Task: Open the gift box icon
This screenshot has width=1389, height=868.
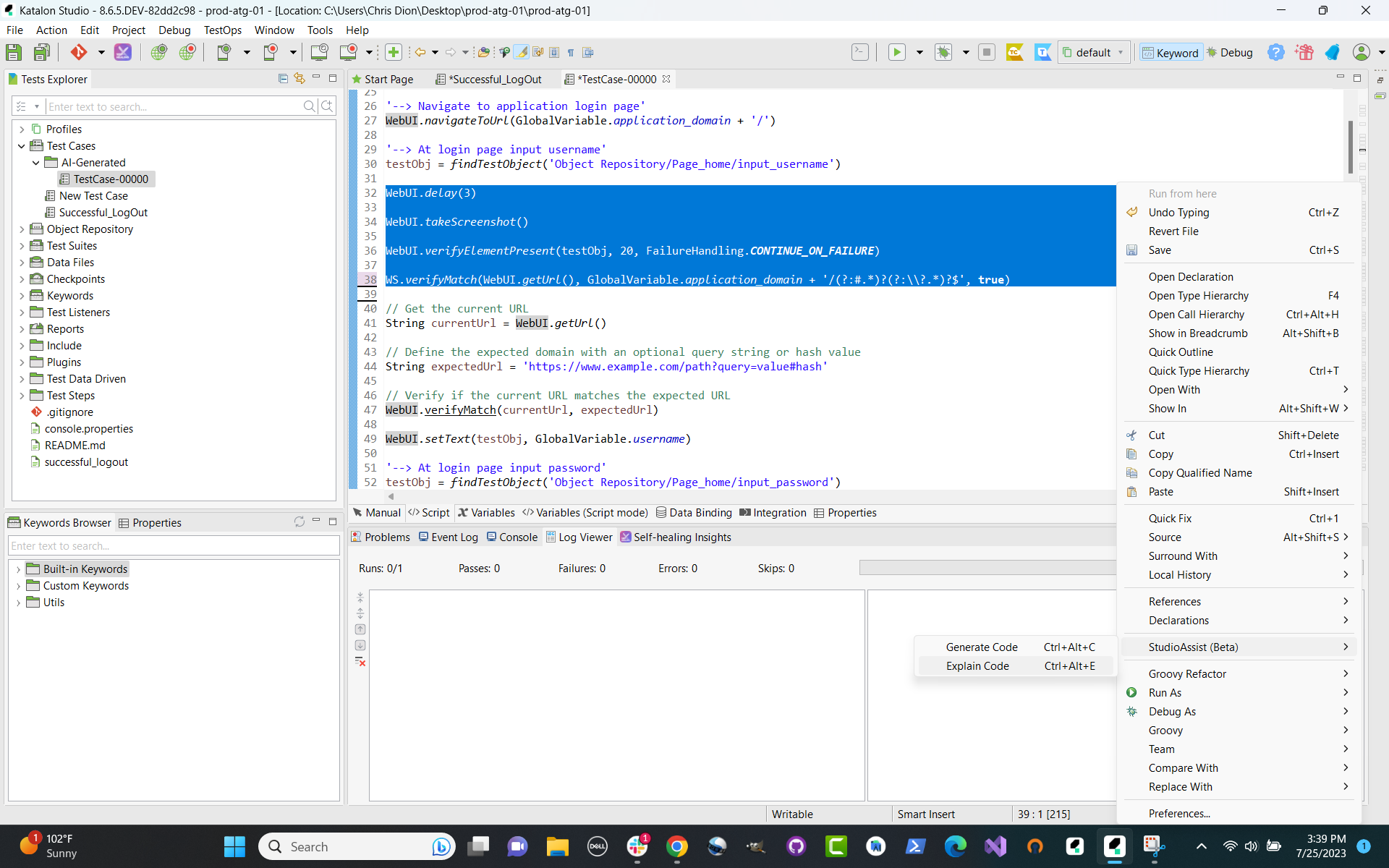Action: 1304,52
